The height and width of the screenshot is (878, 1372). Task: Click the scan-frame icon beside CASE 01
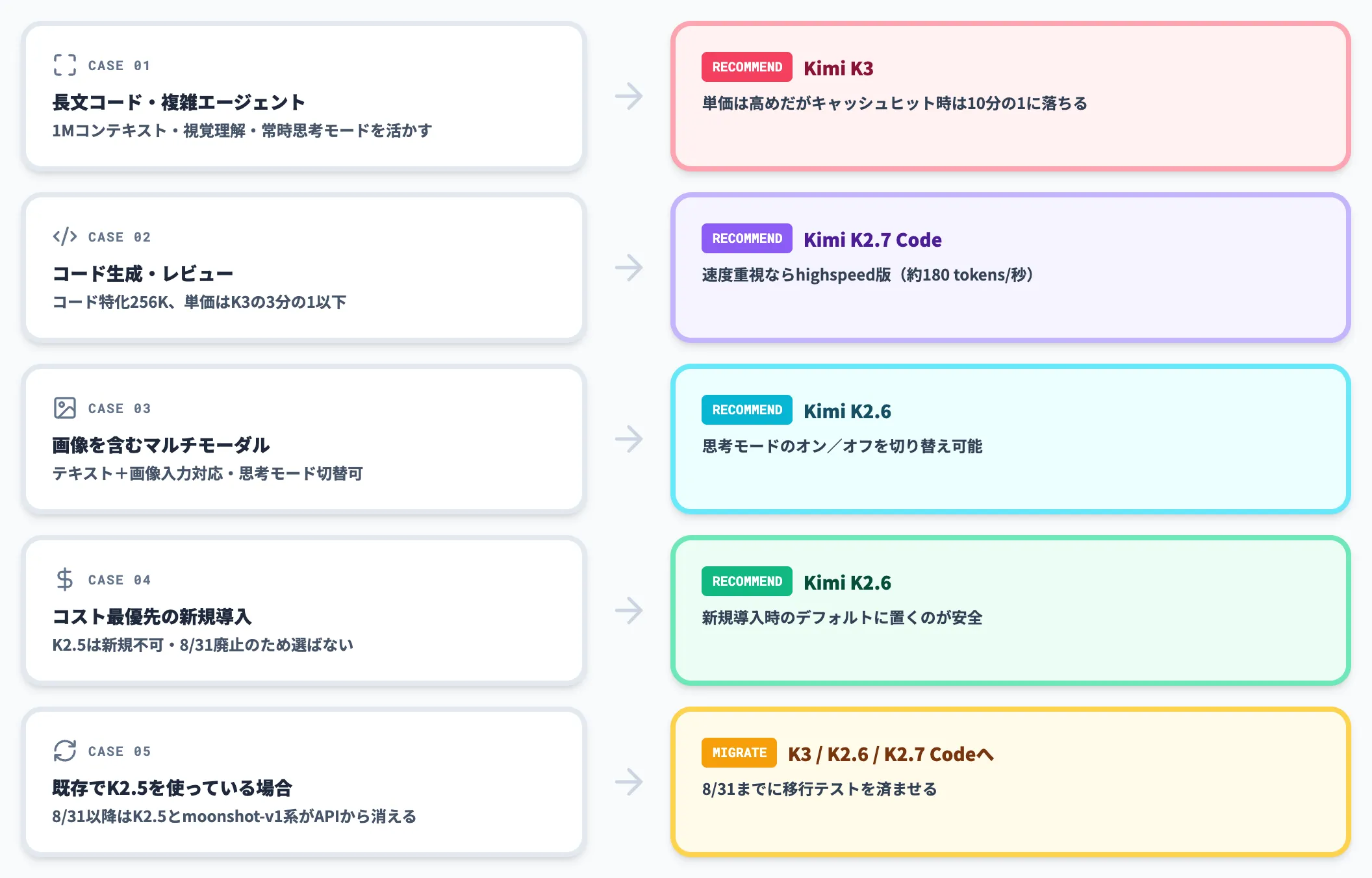pyautogui.click(x=65, y=65)
